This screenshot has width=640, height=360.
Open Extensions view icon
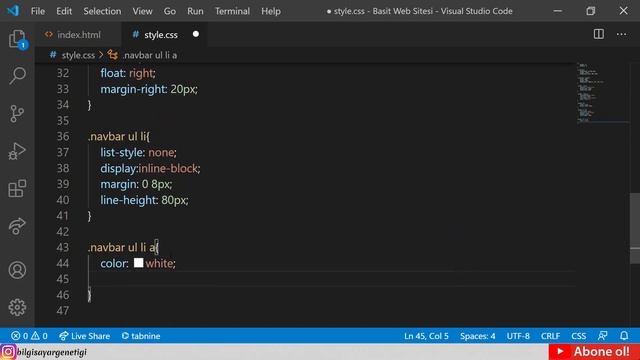point(17,189)
